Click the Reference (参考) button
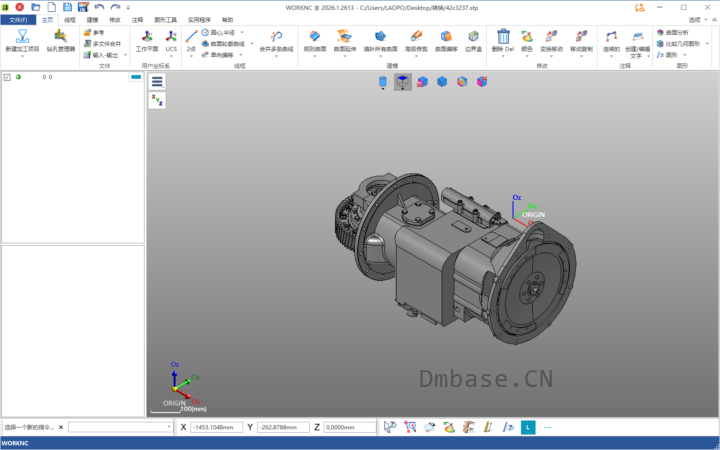720x450 pixels. pos(94,33)
